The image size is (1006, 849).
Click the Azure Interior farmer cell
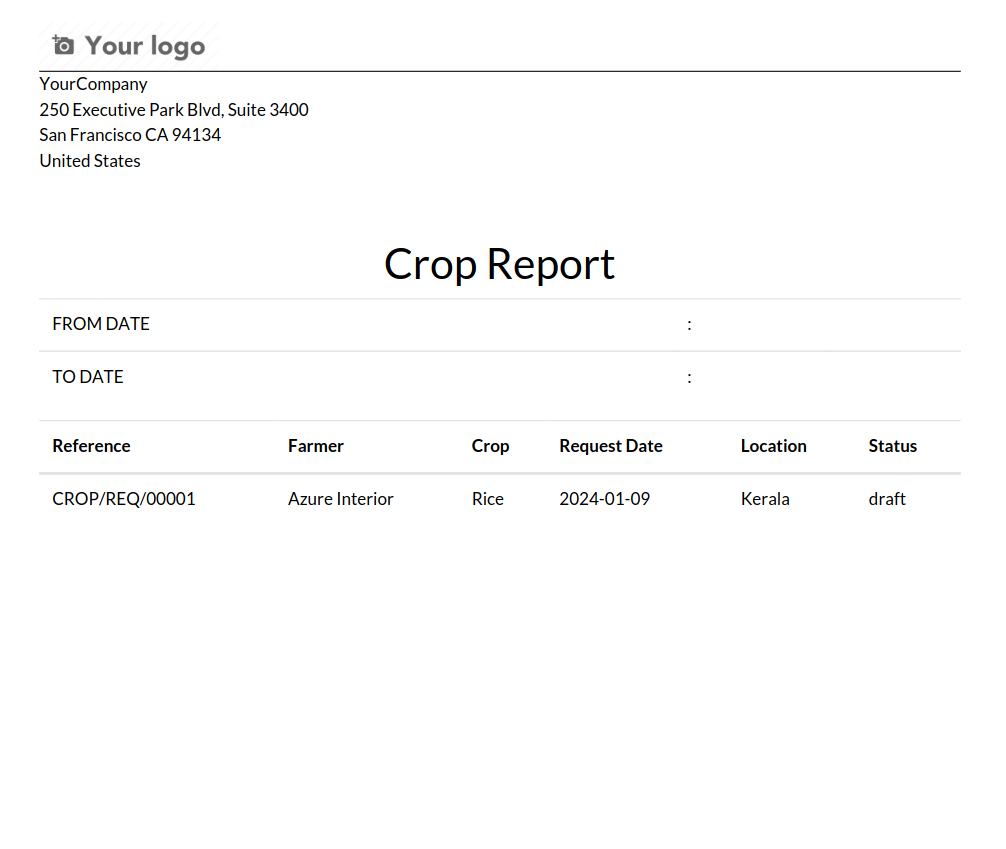click(340, 499)
